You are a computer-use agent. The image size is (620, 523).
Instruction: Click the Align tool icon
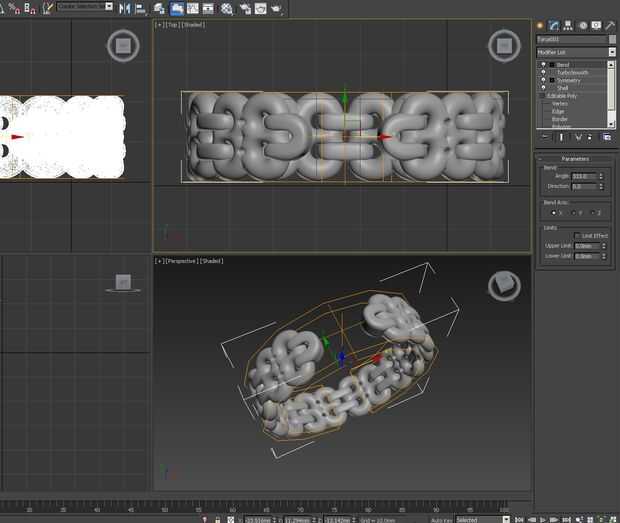click(x=140, y=8)
